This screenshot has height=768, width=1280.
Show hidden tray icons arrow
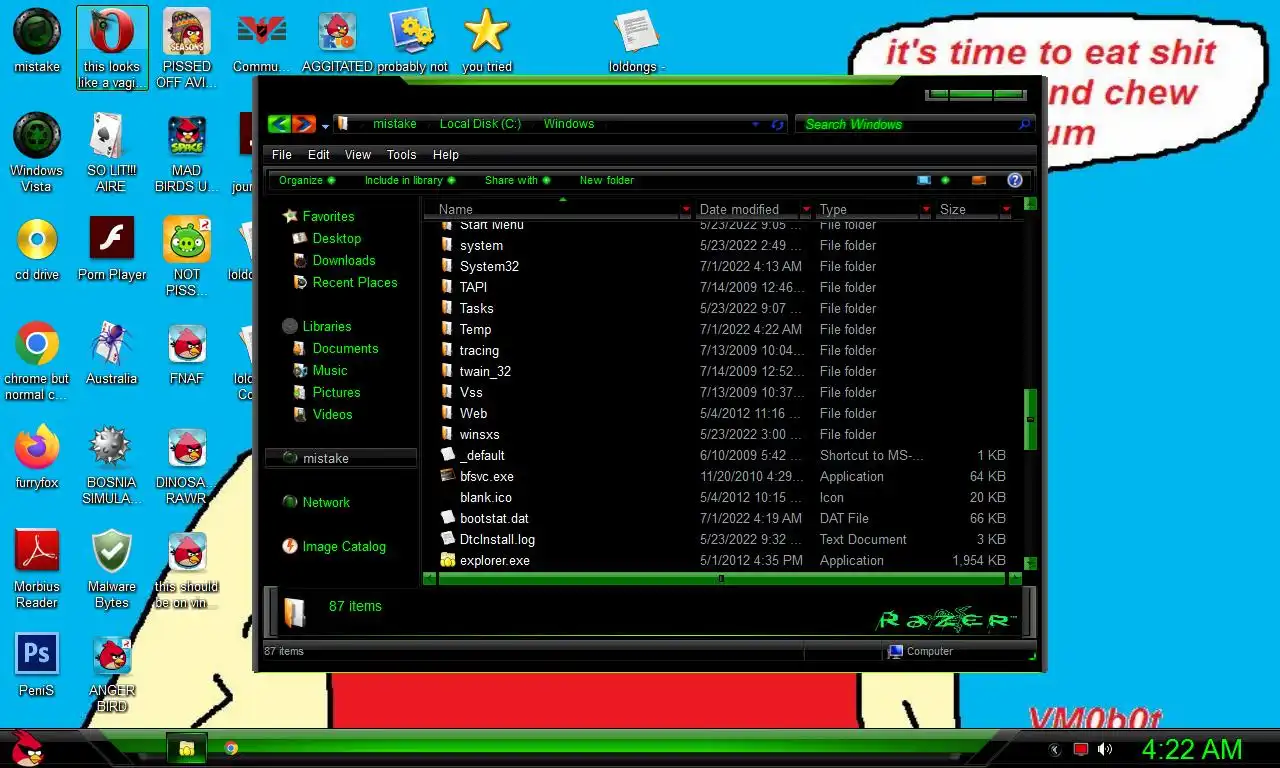pos(1054,749)
